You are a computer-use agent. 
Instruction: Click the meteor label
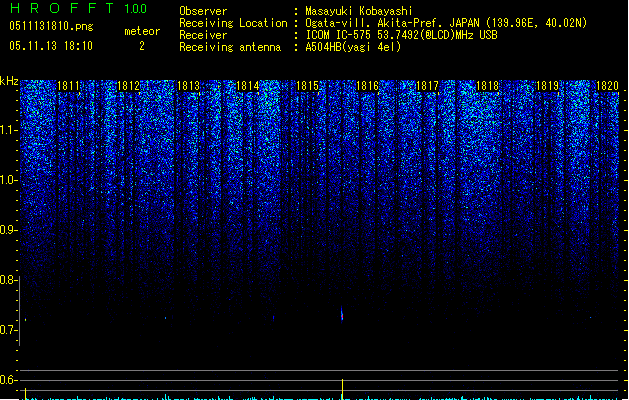142,31
